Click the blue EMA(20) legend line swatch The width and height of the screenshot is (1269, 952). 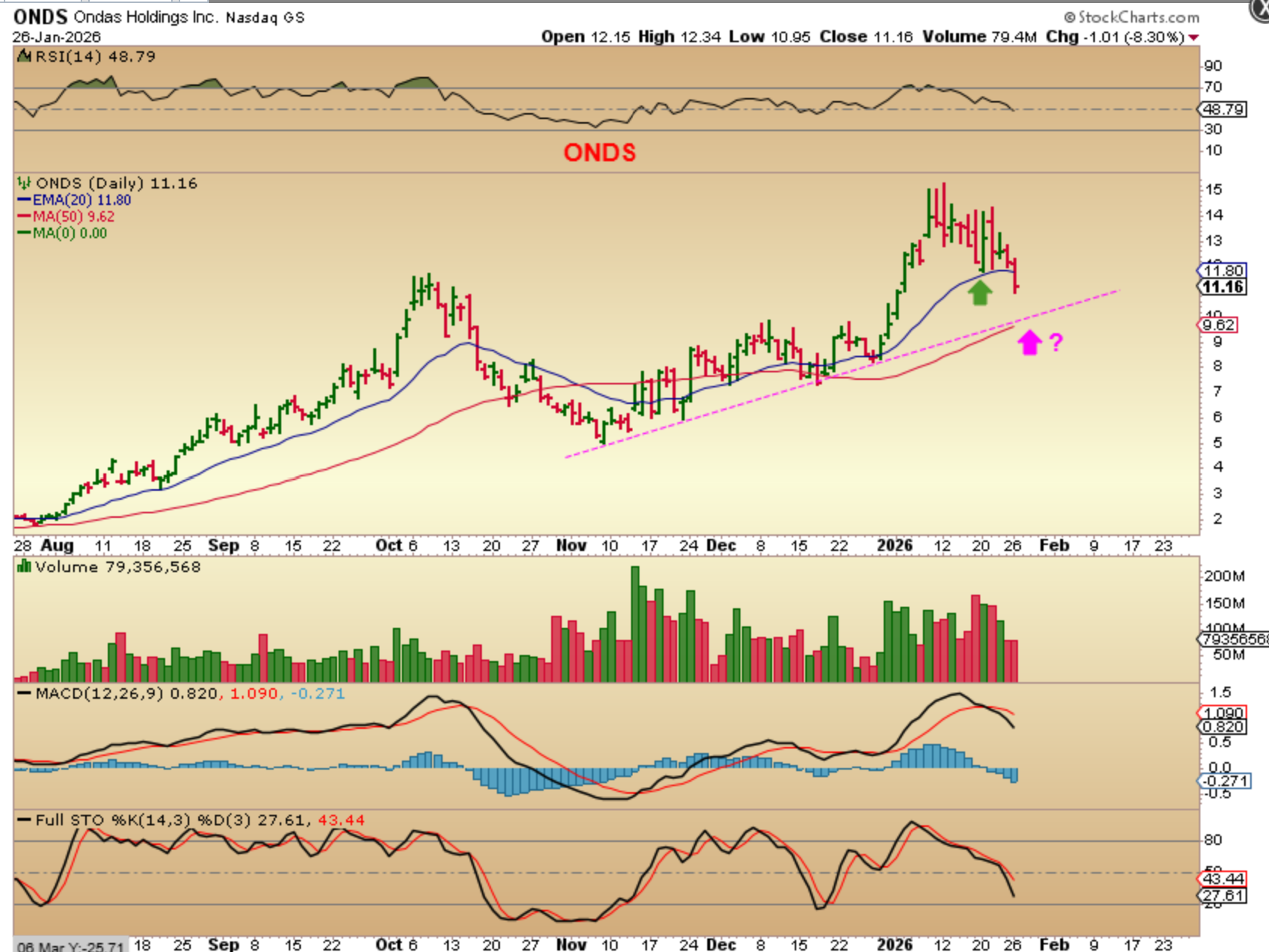24,201
